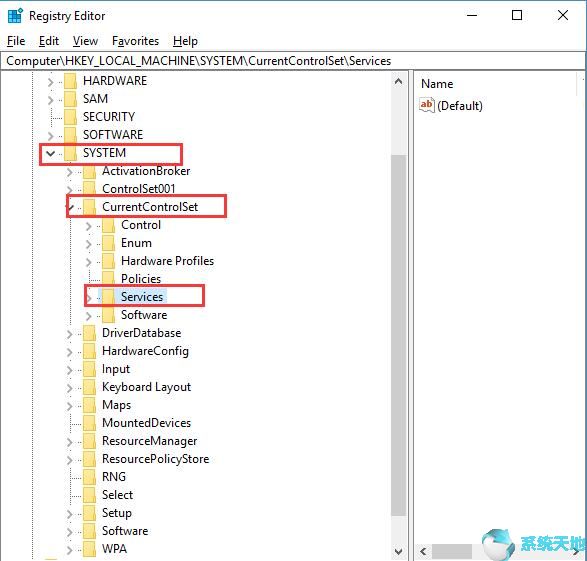Select the HardwareConfig key label
This screenshot has width=587, height=561.
[145, 351]
